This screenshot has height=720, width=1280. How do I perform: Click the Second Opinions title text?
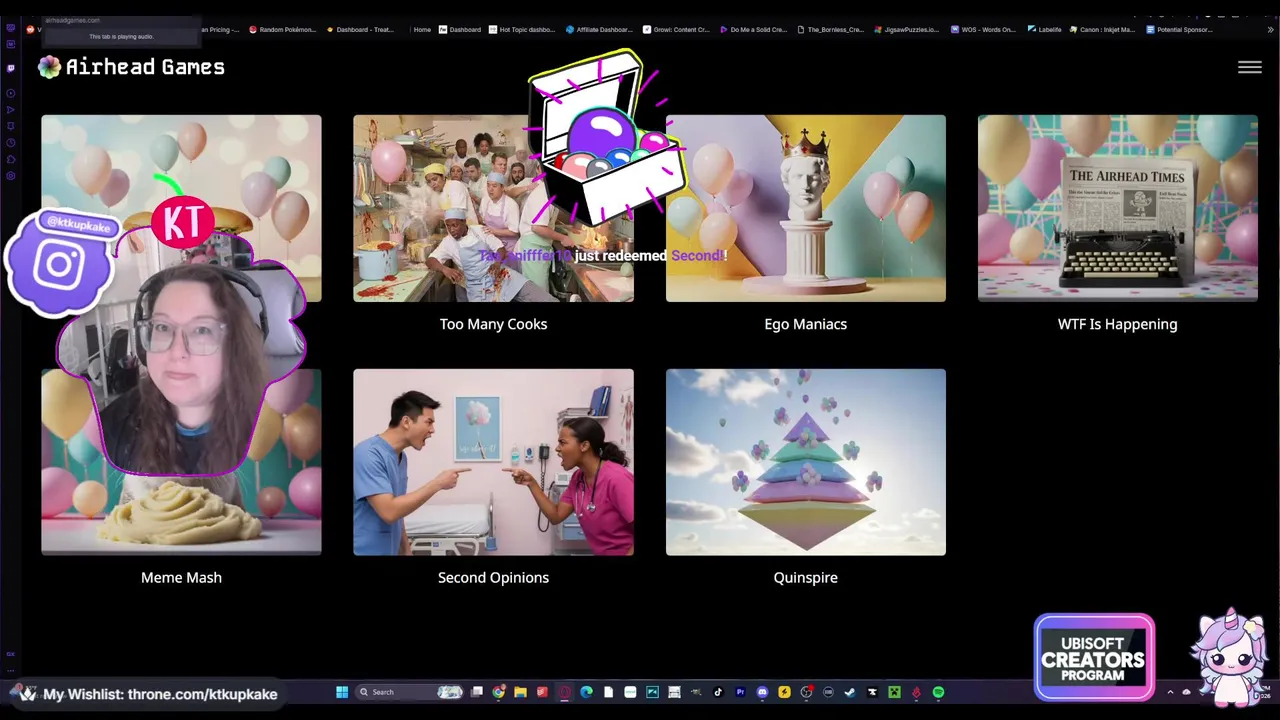(x=493, y=577)
